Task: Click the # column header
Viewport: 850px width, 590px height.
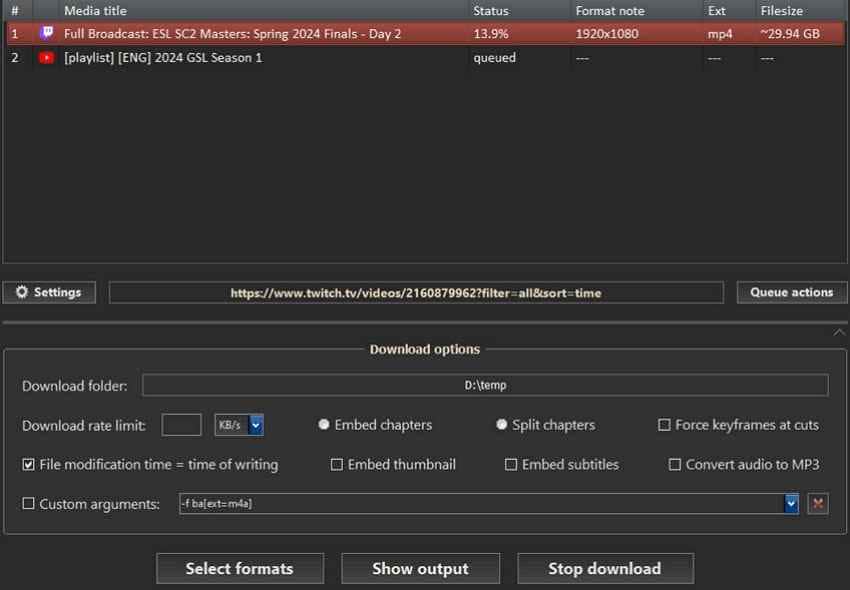Action: (x=15, y=10)
